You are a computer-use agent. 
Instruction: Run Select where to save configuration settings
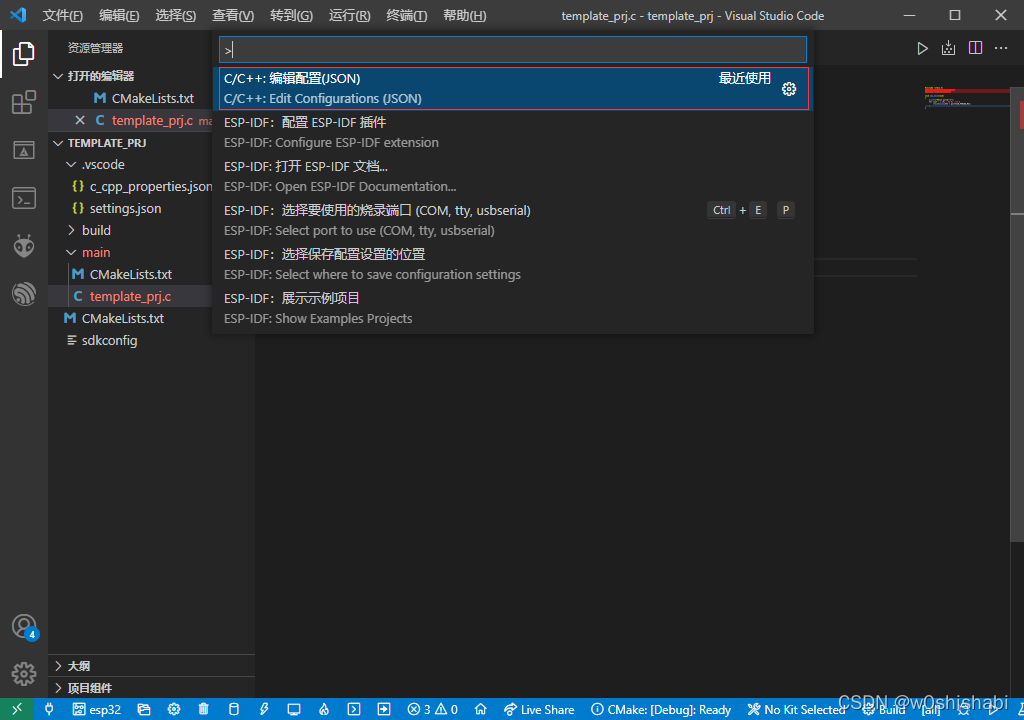coord(514,264)
